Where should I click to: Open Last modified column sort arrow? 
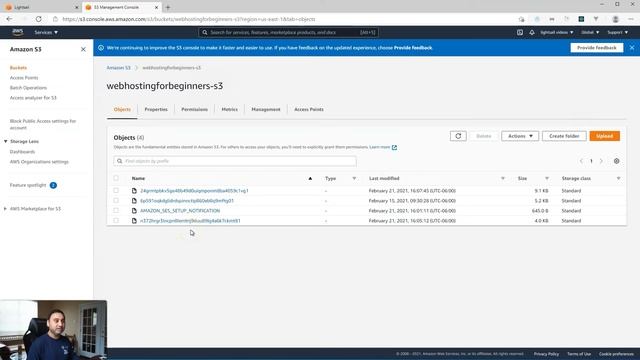click(503, 178)
